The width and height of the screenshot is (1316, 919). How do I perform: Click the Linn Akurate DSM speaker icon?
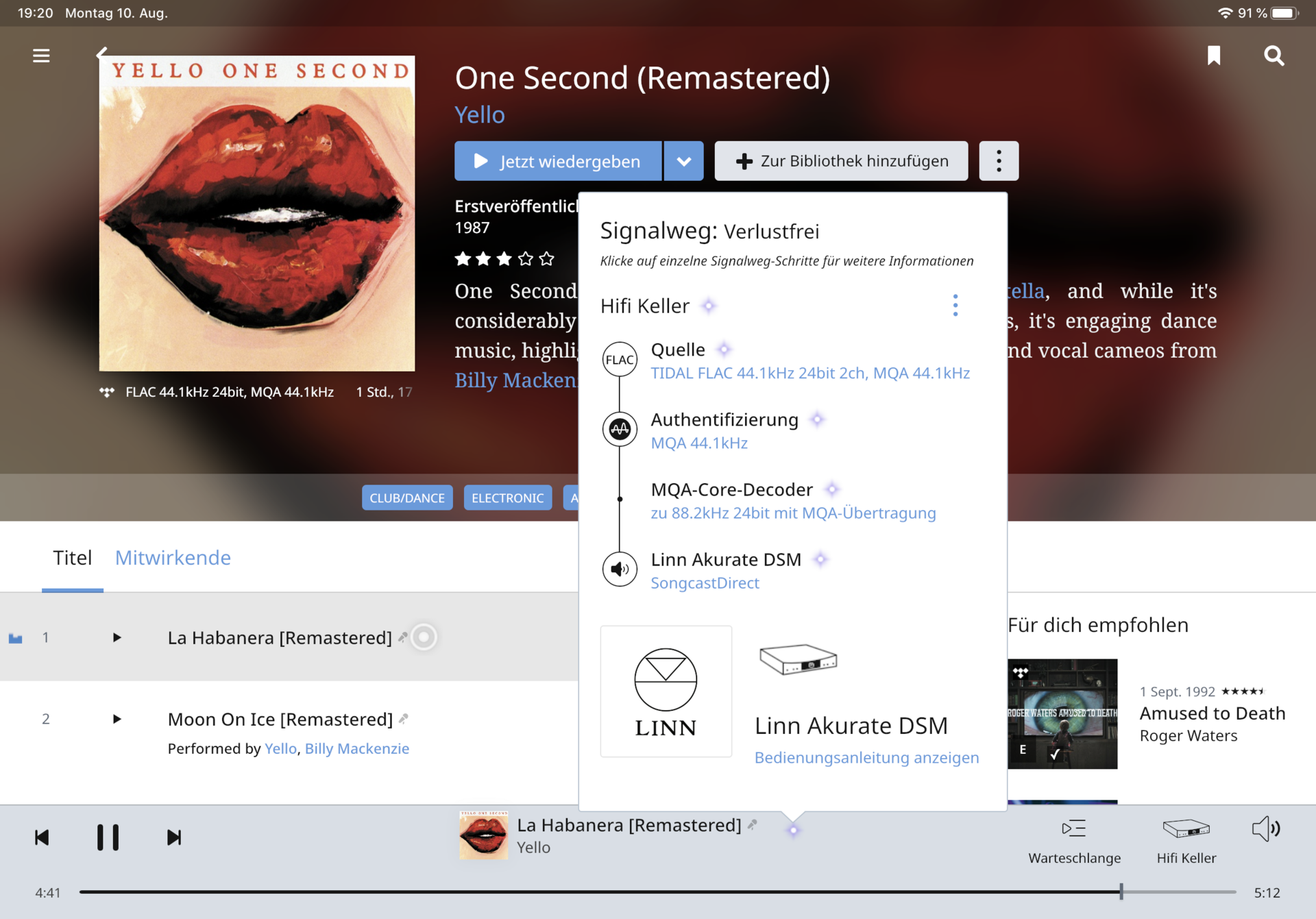[620, 569]
